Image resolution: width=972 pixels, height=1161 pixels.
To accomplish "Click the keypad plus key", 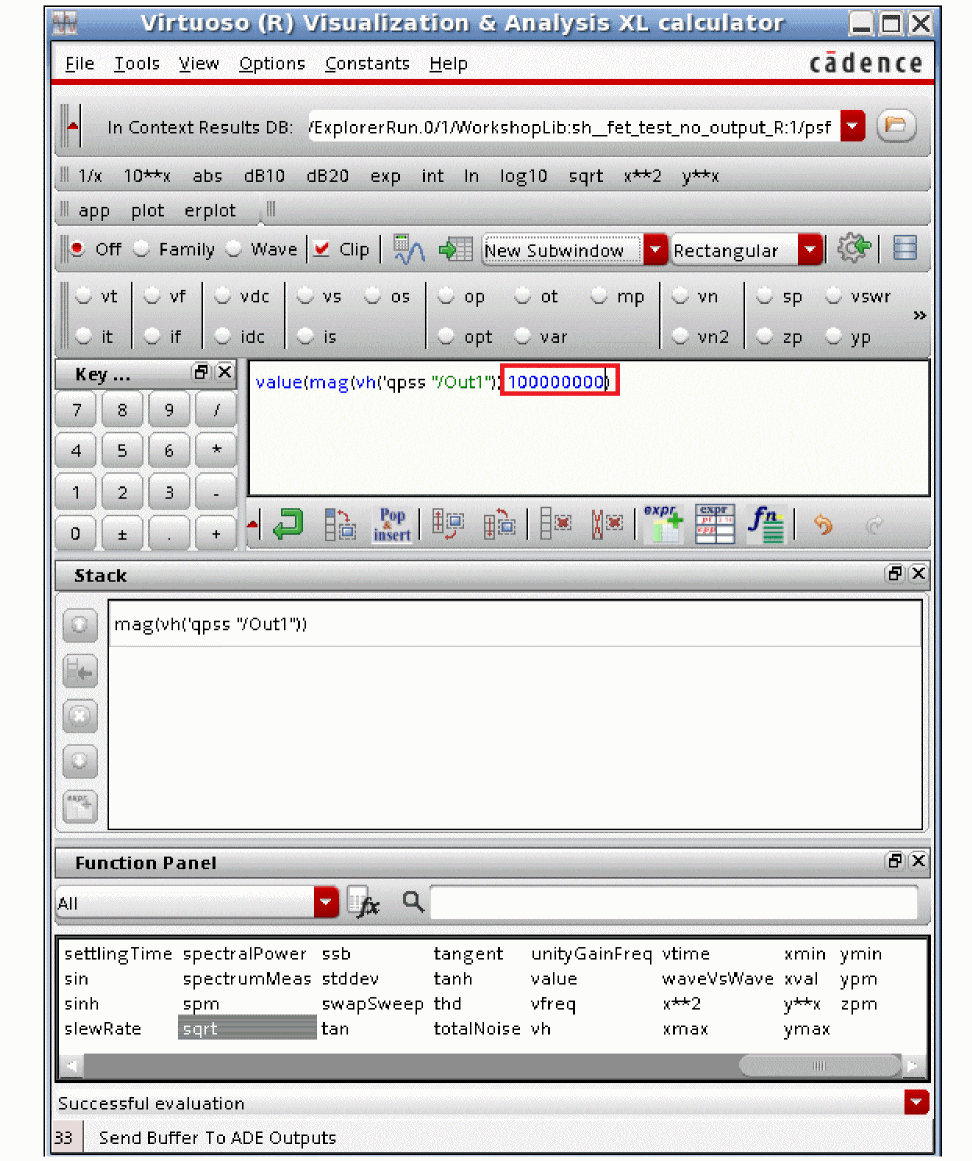I will tap(215, 533).
